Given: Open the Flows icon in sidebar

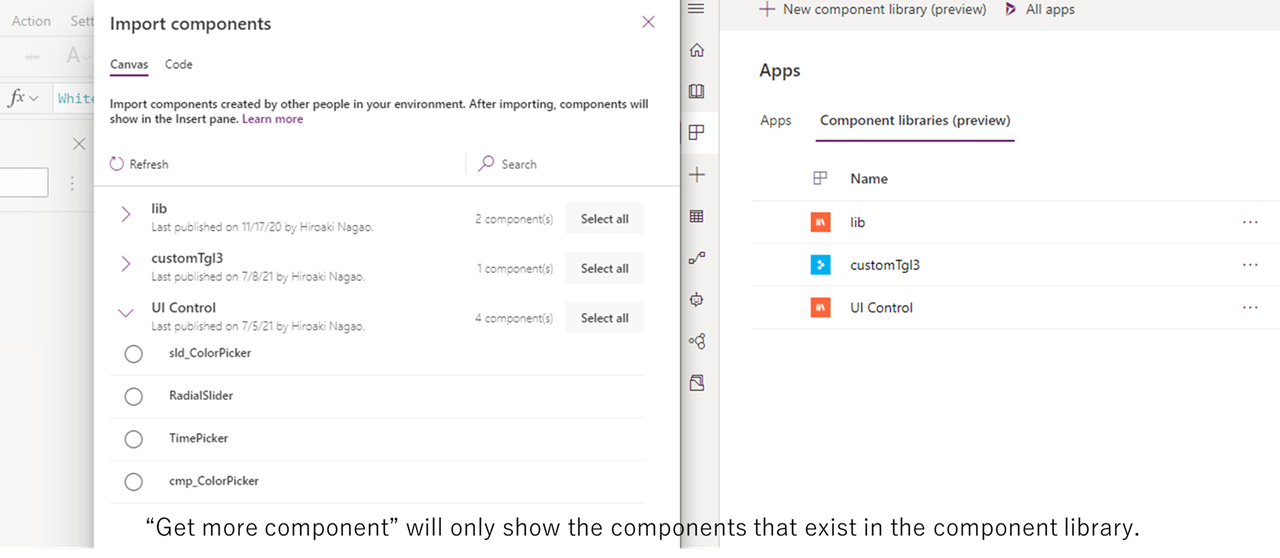Looking at the screenshot, I should click(697, 258).
